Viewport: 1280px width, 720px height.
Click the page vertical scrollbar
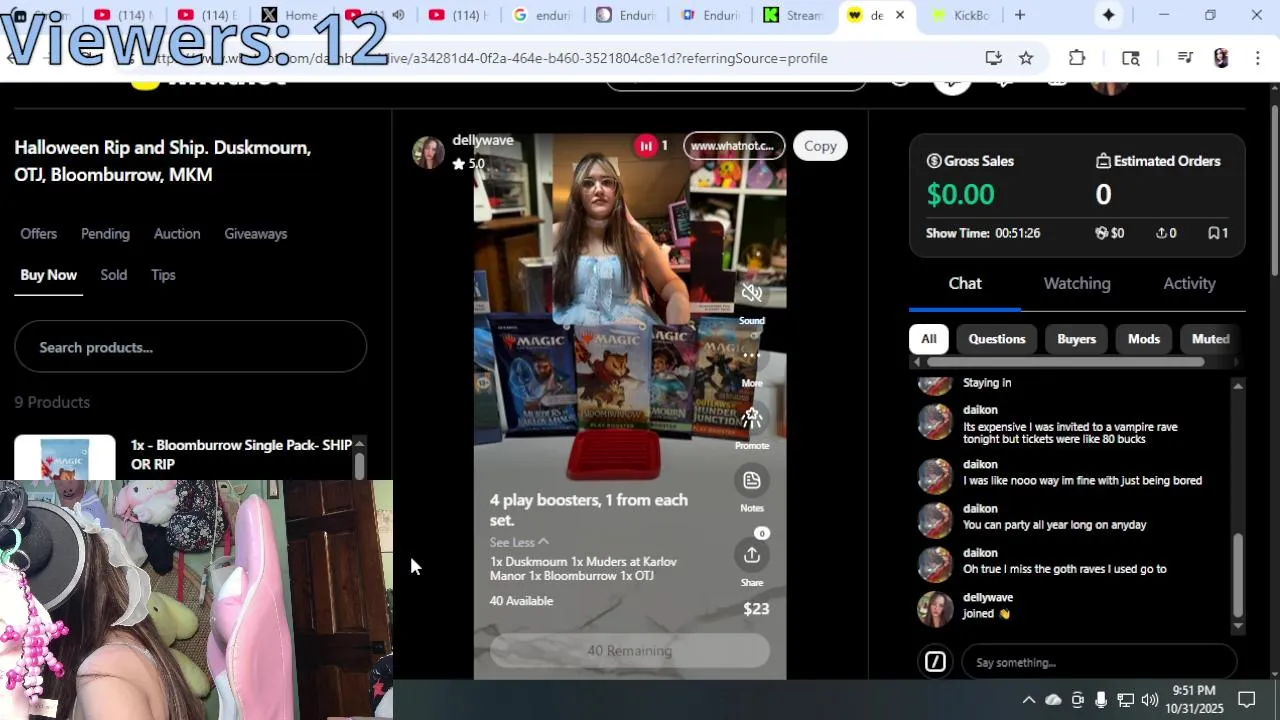click(1274, 190)
